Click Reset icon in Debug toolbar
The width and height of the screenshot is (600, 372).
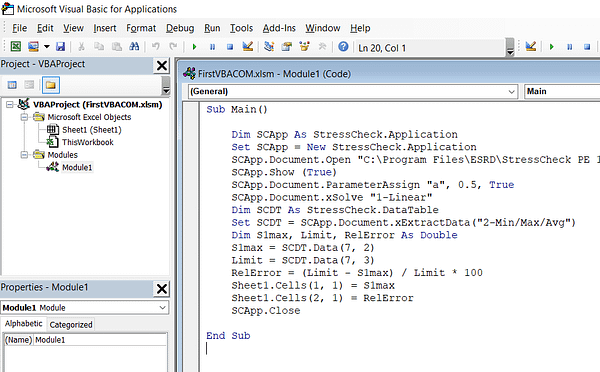(x=587, y=47)
